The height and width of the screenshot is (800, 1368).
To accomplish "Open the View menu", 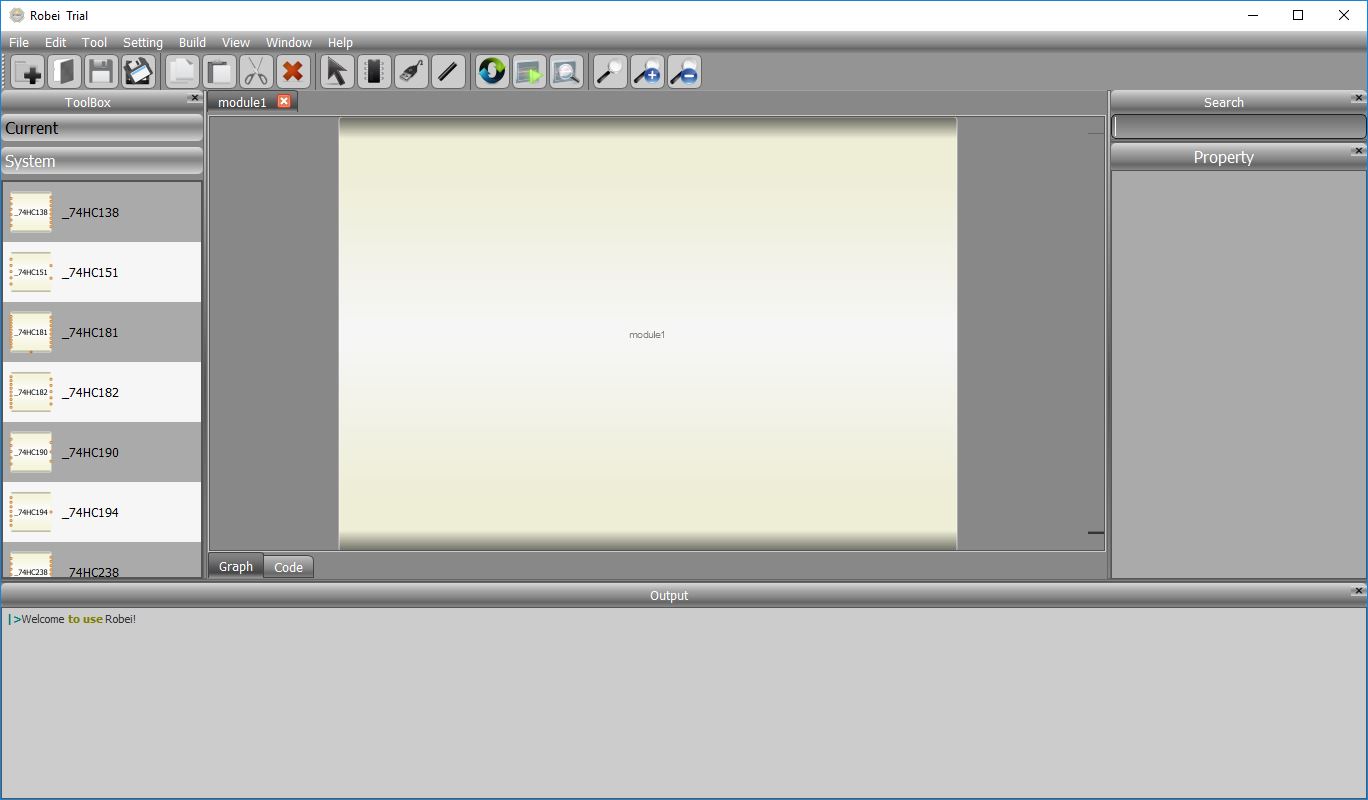I will [236, 42].
